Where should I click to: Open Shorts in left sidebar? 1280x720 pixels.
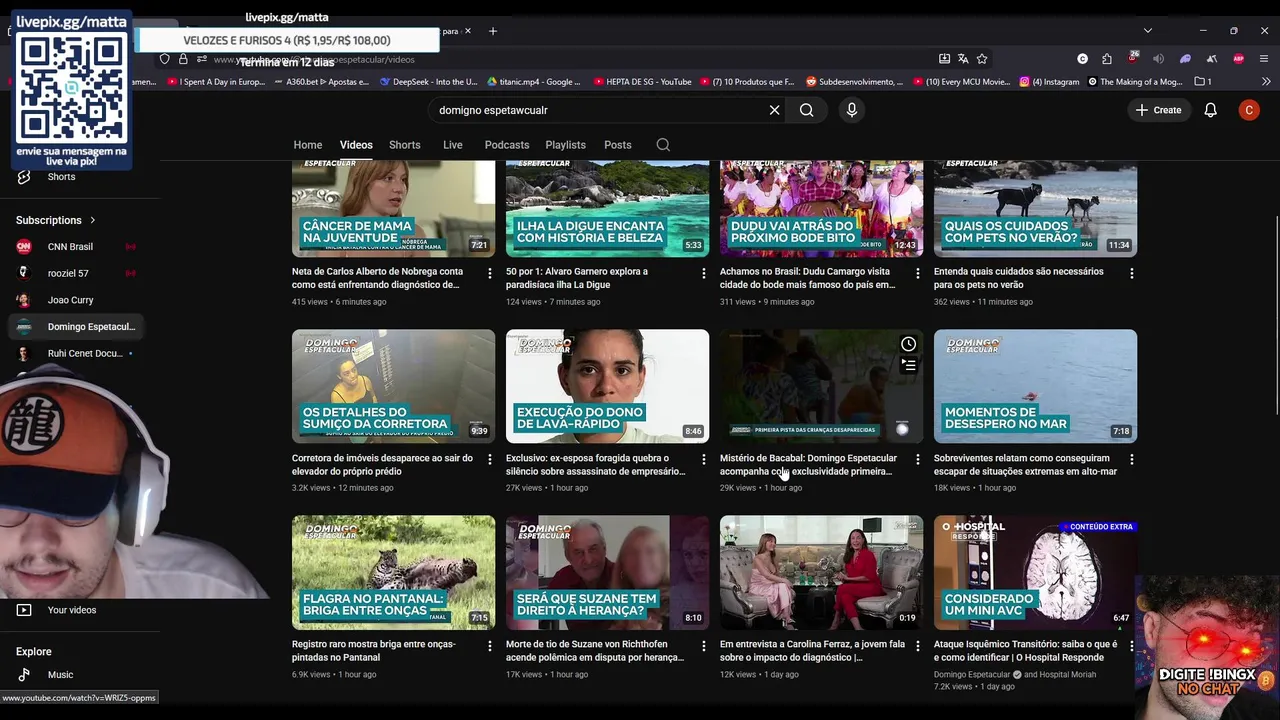(x=61, y=177)
